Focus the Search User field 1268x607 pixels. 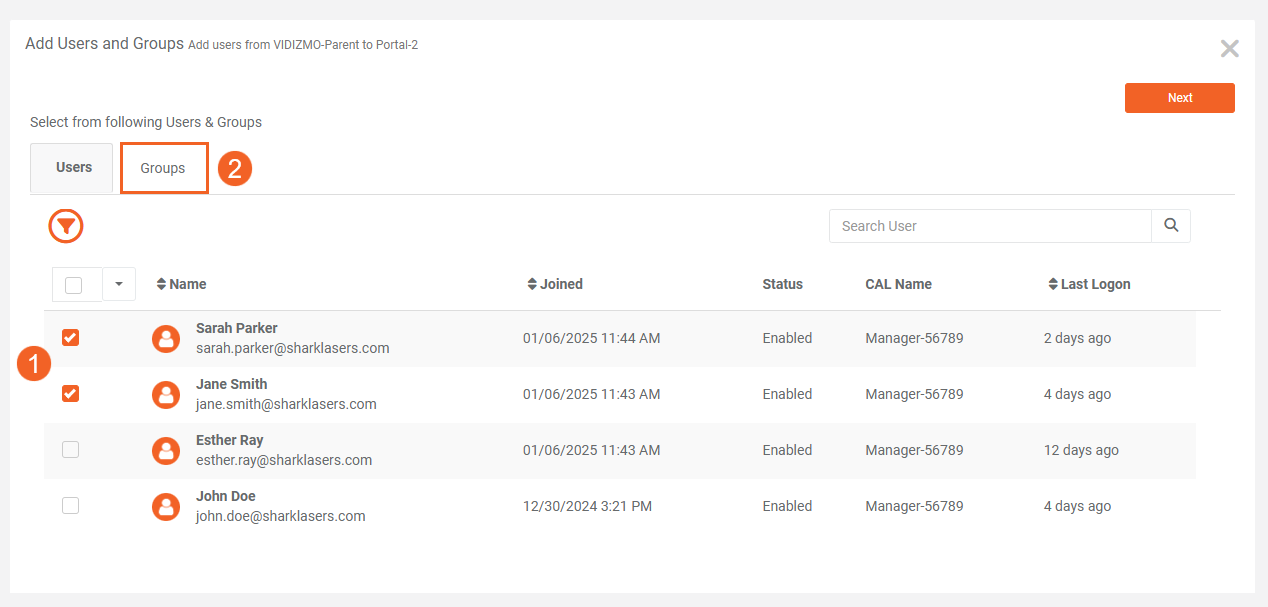click(990, 226)
